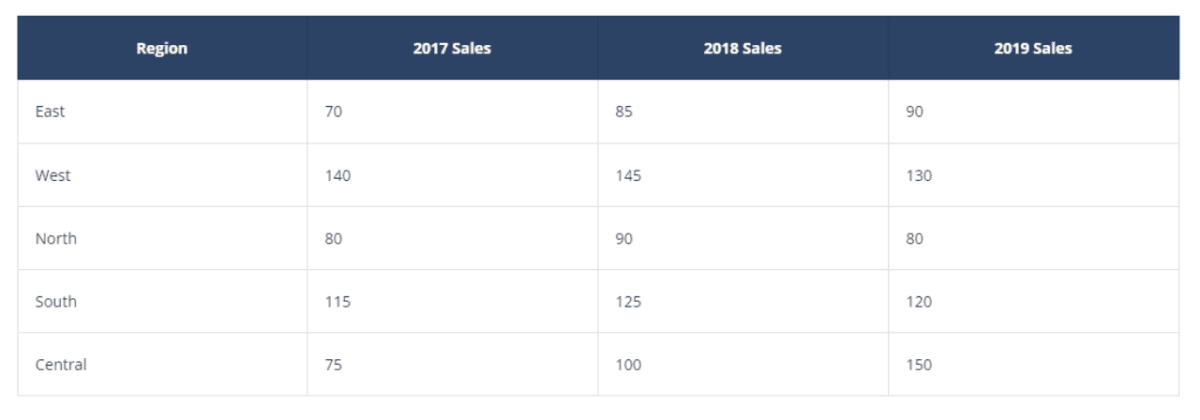Select the Central region cell
The height and width of the screenshot is (420, 1200).
[x=162, y=364]
